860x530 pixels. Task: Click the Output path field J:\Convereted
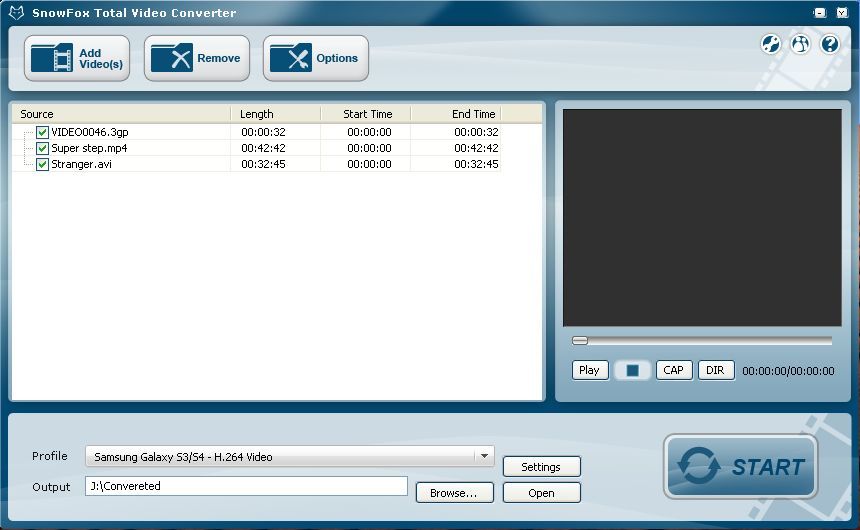246,486
